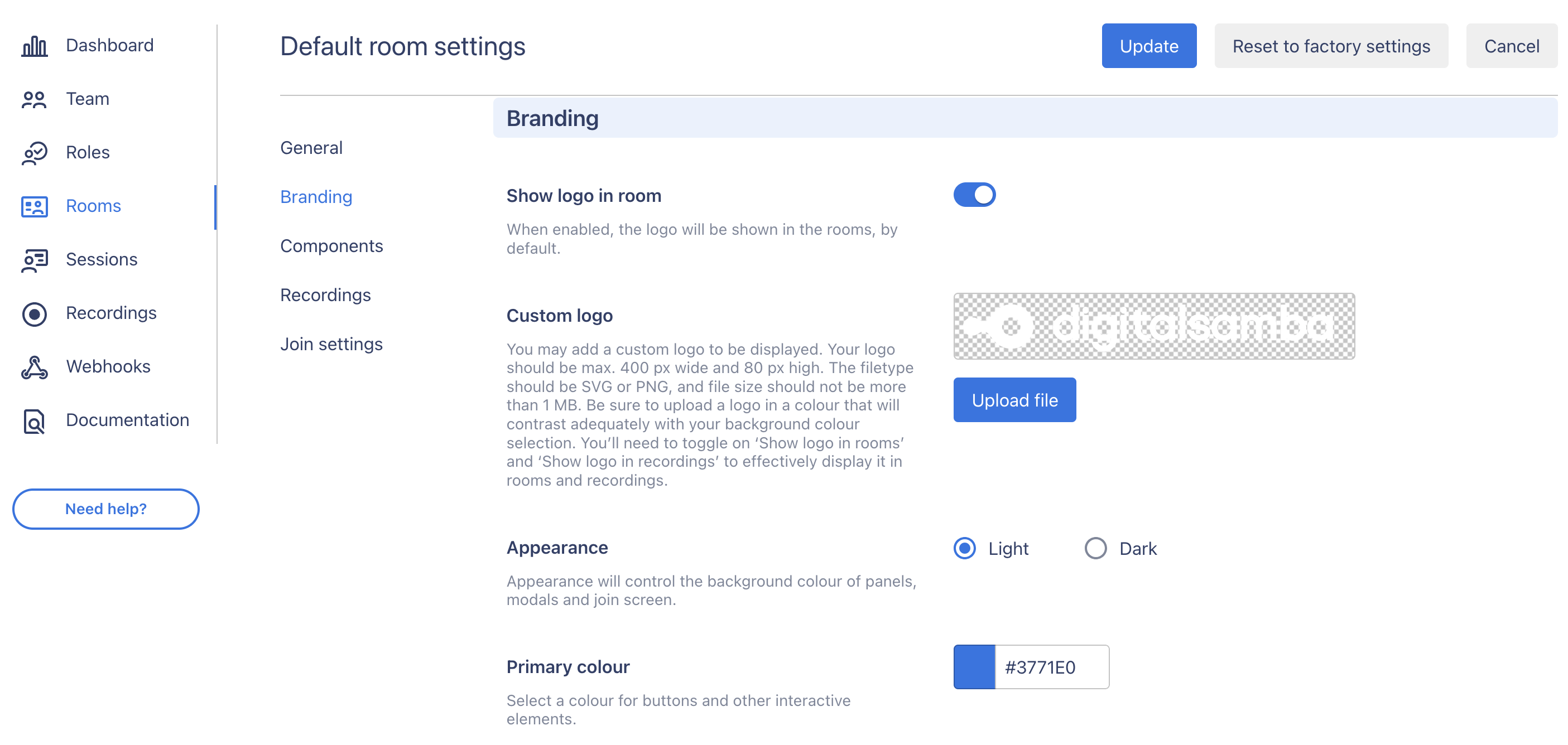
Task: Select the Light appearance radio button
Action: (x=964, y=548)
